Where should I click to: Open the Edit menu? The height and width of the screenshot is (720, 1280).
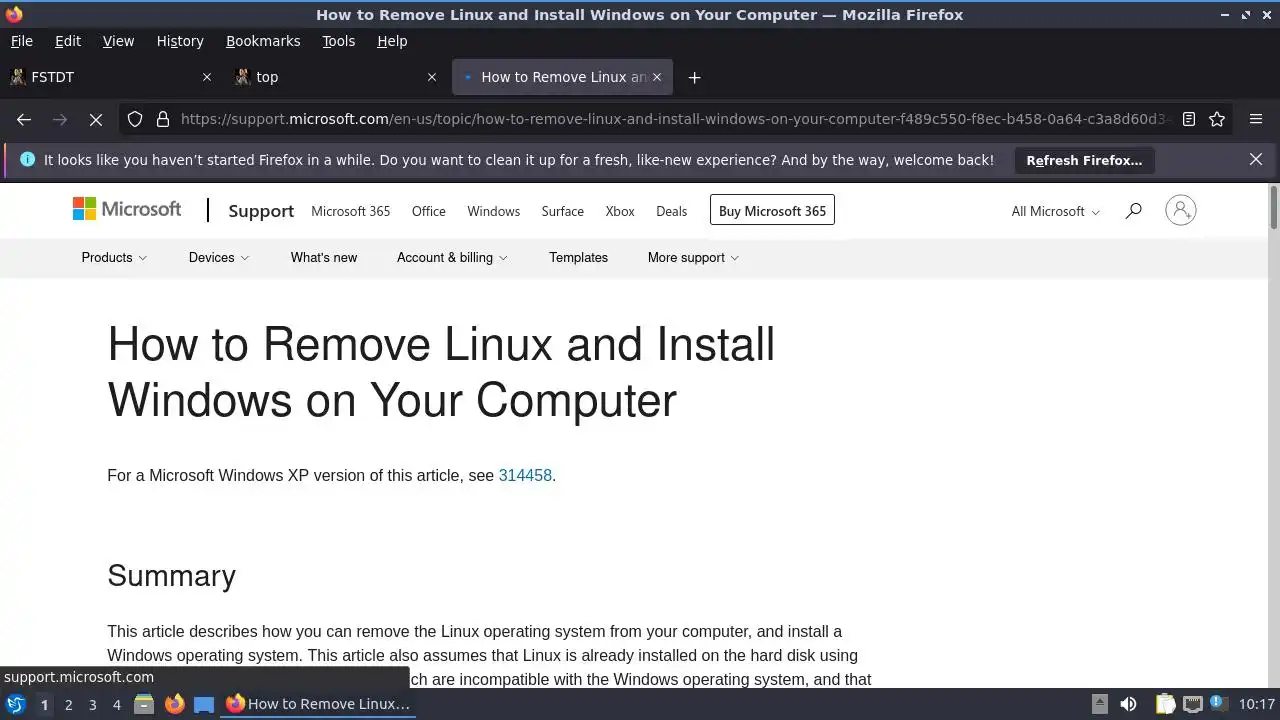[x=68, y=41]
